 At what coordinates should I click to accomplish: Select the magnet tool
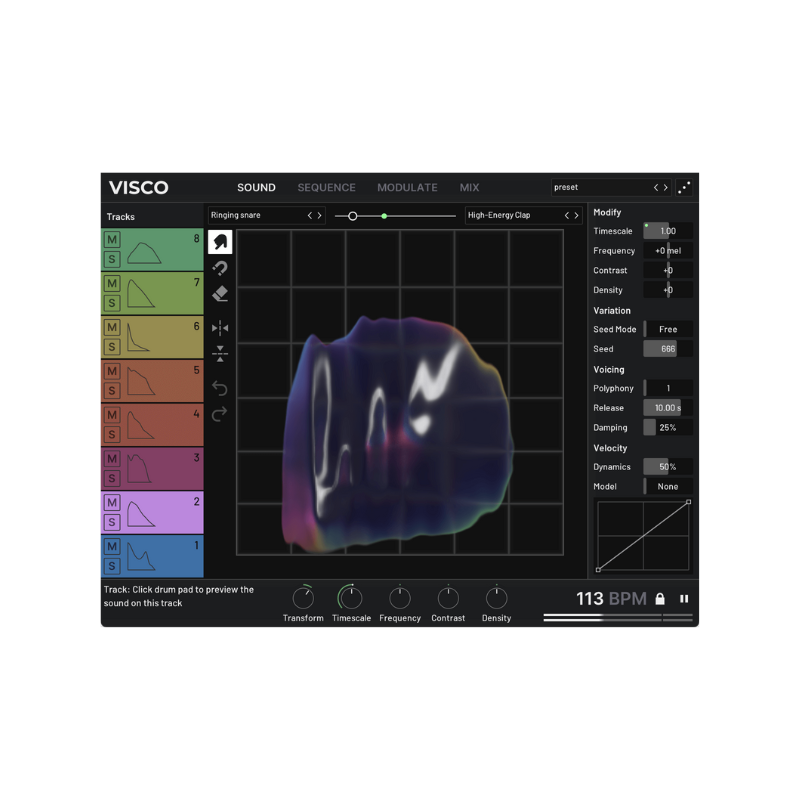(220, 268)
